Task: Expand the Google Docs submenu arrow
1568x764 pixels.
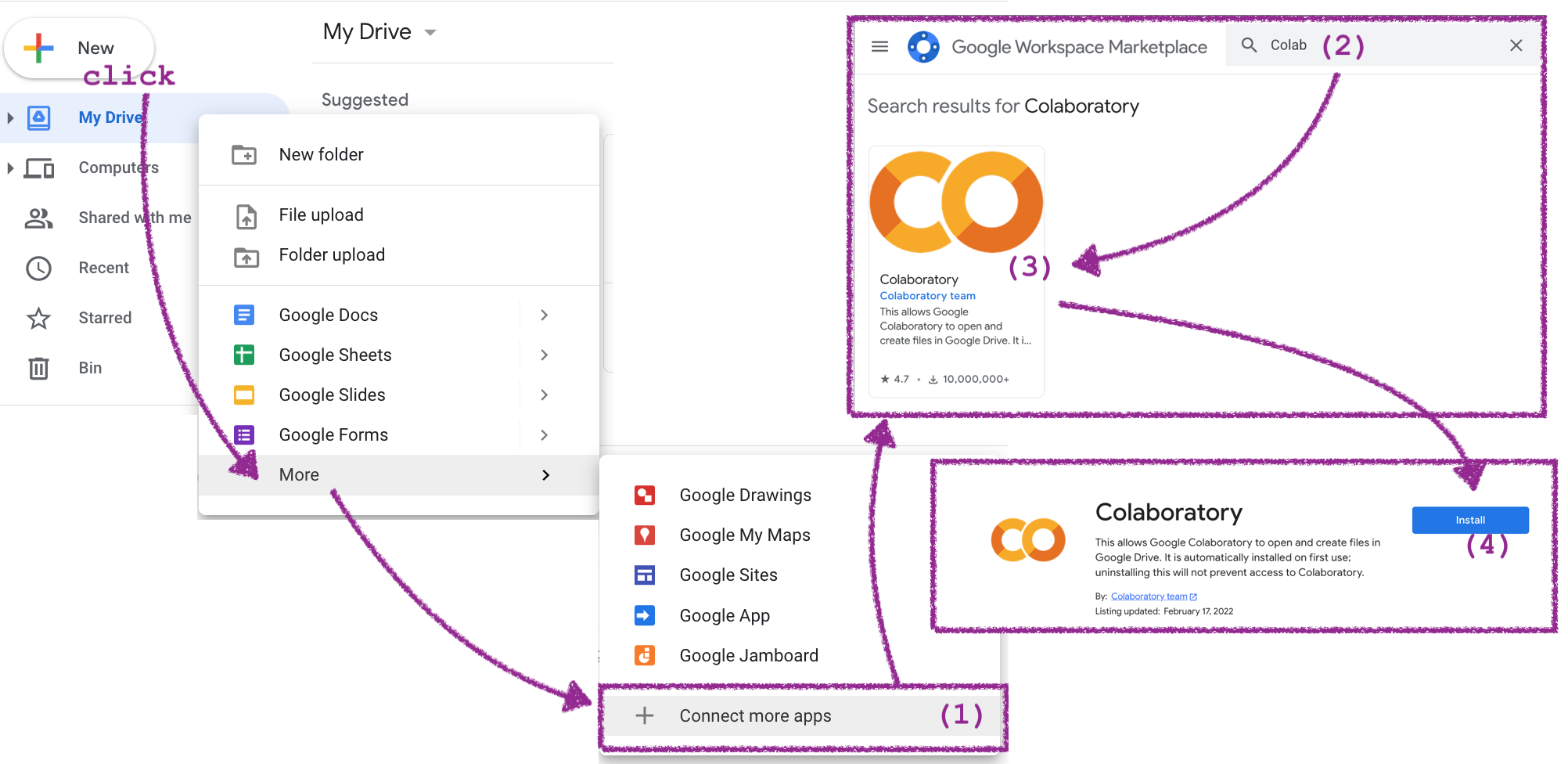Action: 545,315
